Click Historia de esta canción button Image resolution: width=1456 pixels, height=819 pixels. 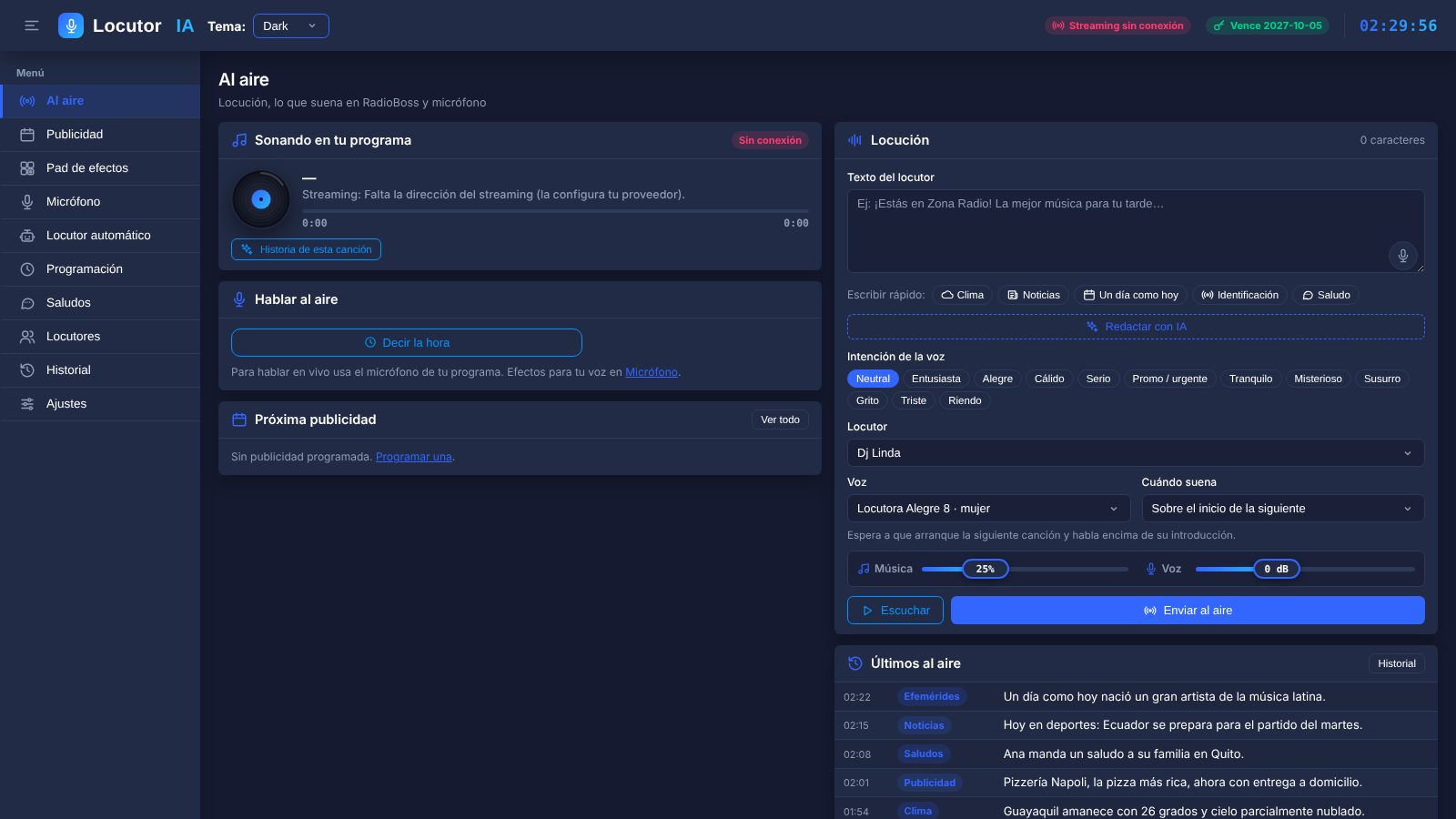306,249
